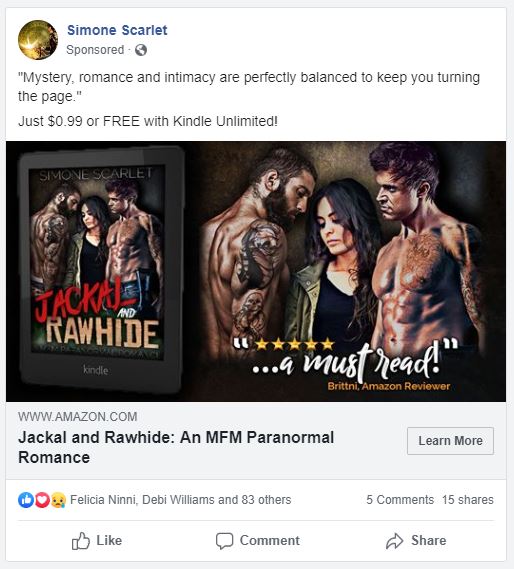Open the Simone Scarlet page name link
This screenshot has width=514, height=569.
pyautogui.click(x=117, y=30)
